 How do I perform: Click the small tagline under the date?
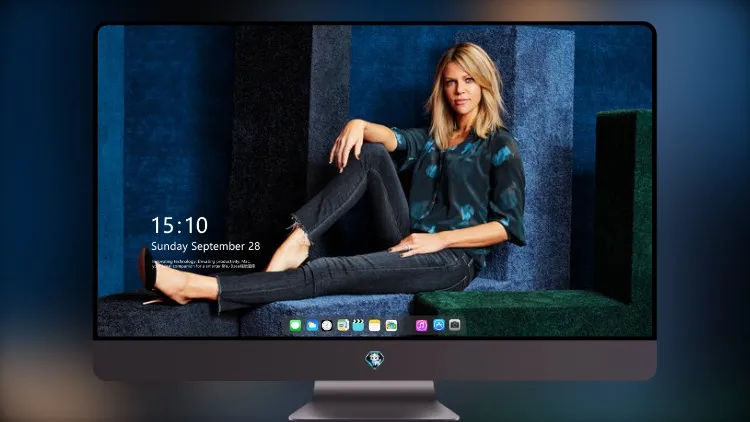pos(203,264)
